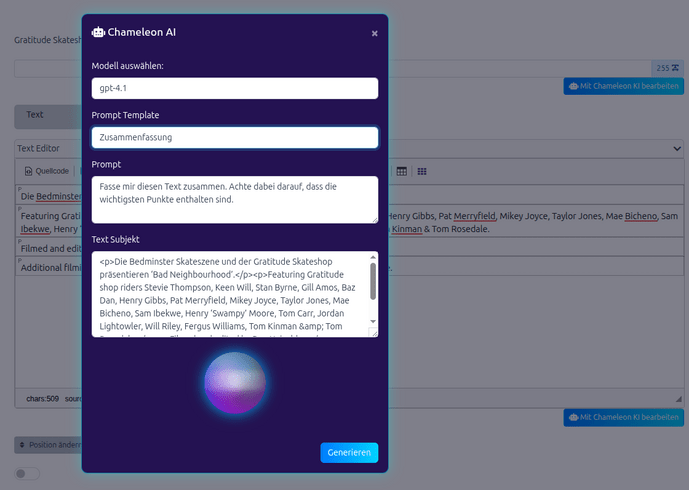689x490 pixels.
Task: Click into the Prompt text area
Action: 234,199
